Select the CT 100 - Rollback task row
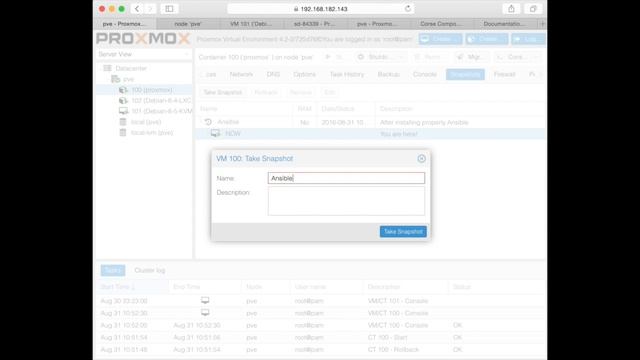 321,350
